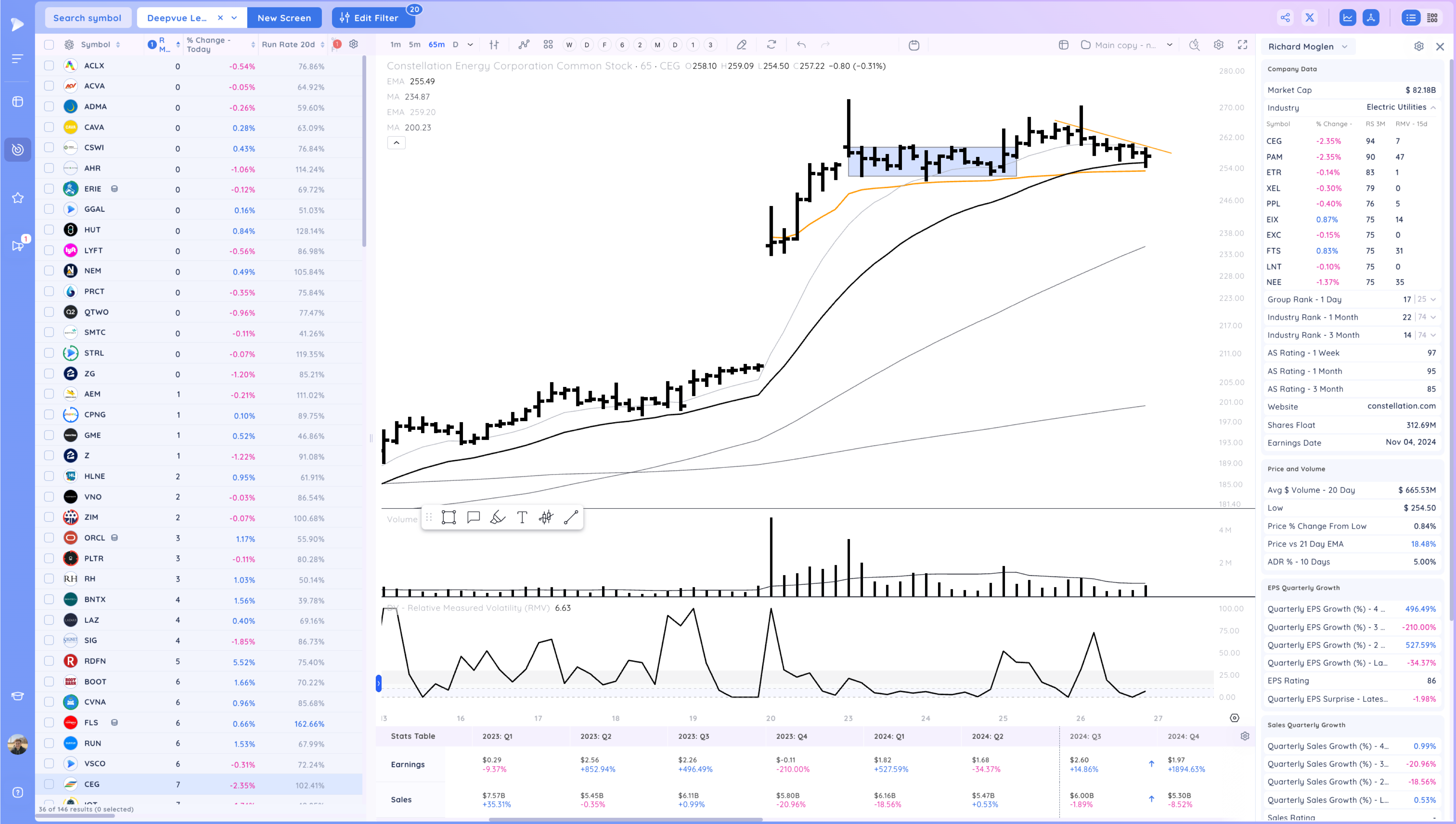Open the calendar date picker icon
Viewport: 1456px width, 824px height.
[x=914, y=45]
